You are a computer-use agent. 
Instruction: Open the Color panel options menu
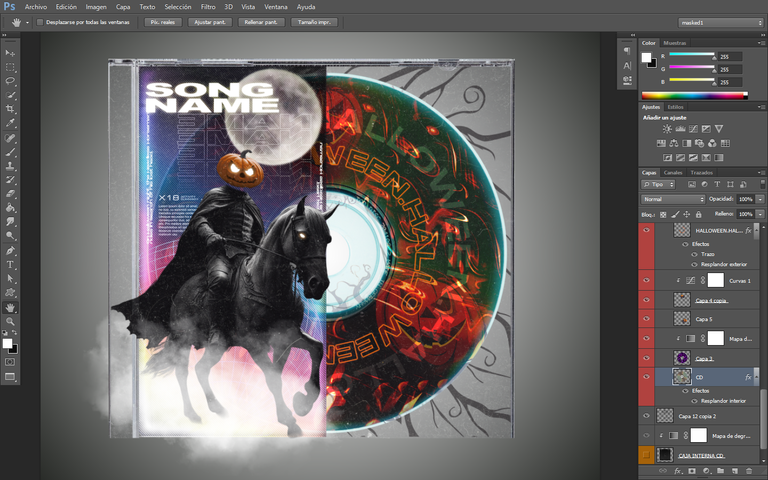pyautogui.click(x=761, y=43)
